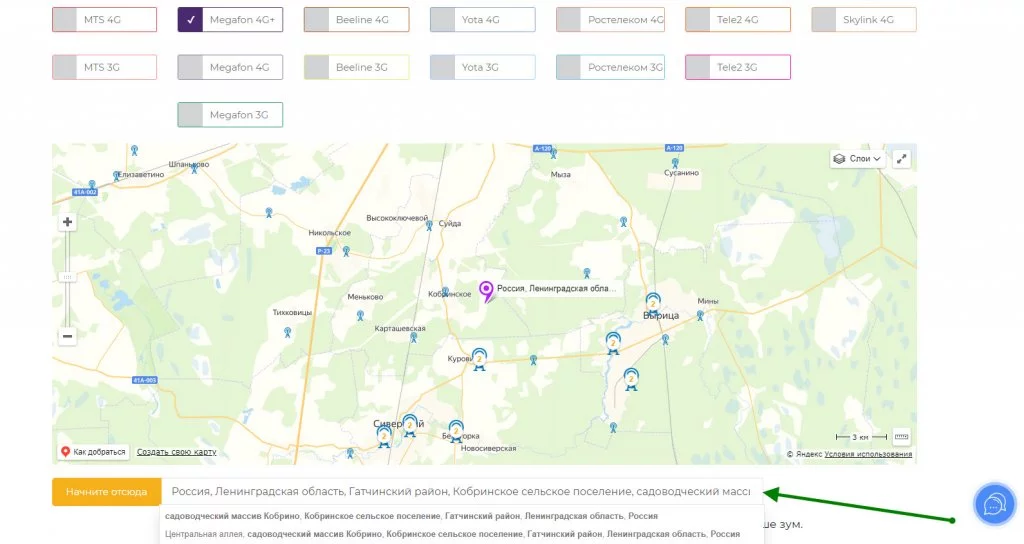Click the tower cluster marker in Вырица

coord(652,304)
